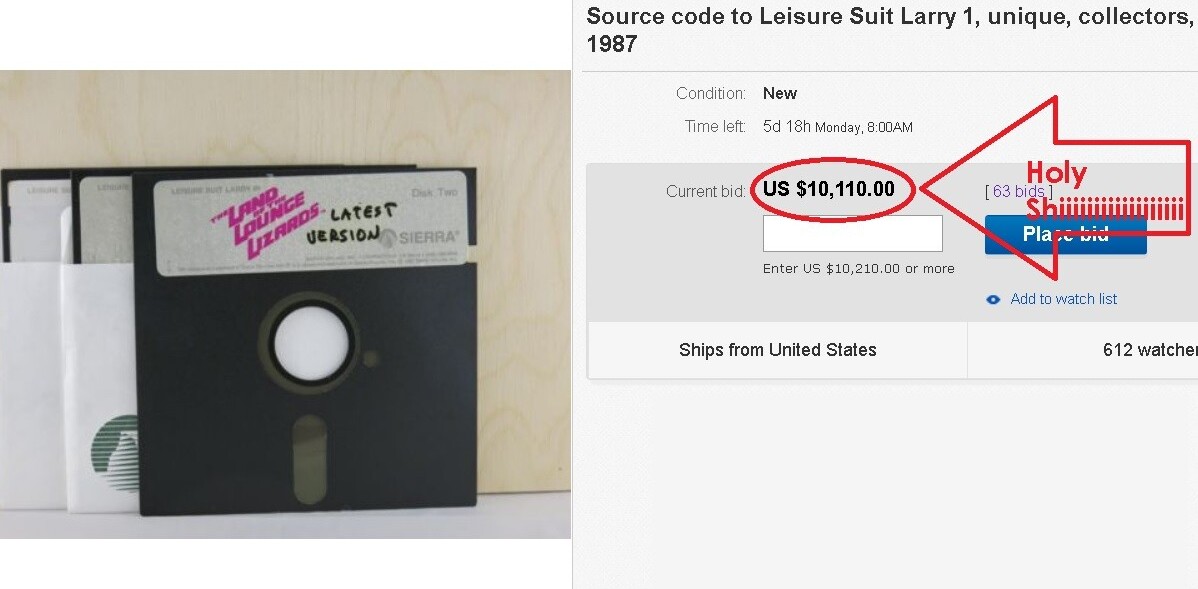Open the 63 bids link

pyautogui.click(x=1018, y=191)
